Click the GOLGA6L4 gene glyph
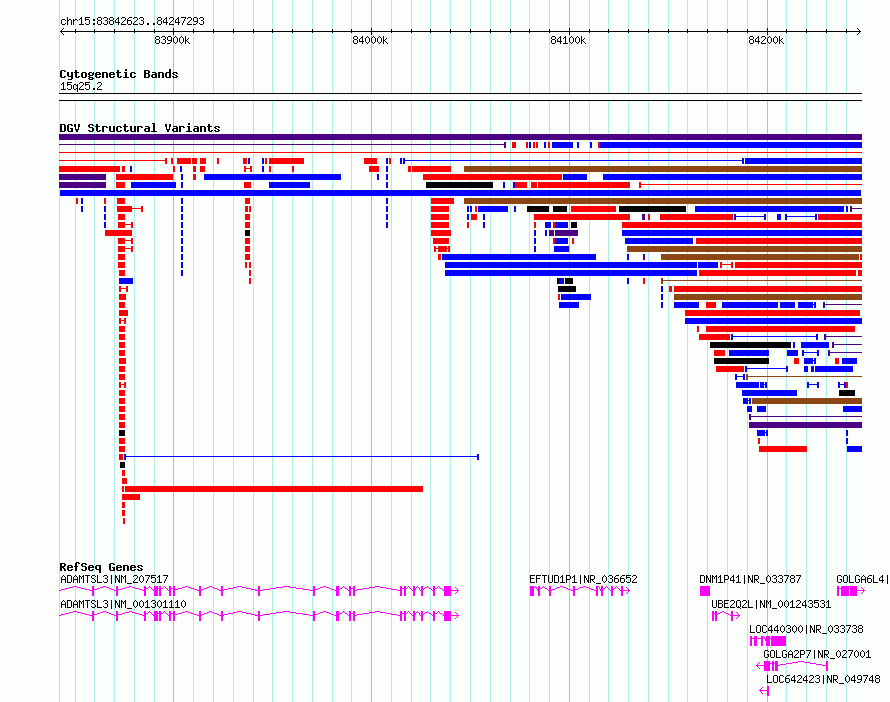Viewport: 890px width, 702px height. tap(850, 591)
